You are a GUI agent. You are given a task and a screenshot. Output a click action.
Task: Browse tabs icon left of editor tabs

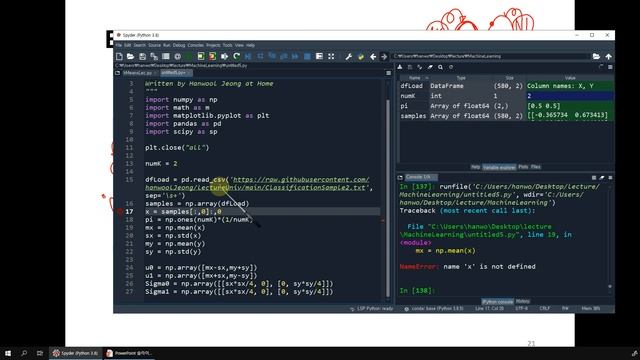(118, 73)
